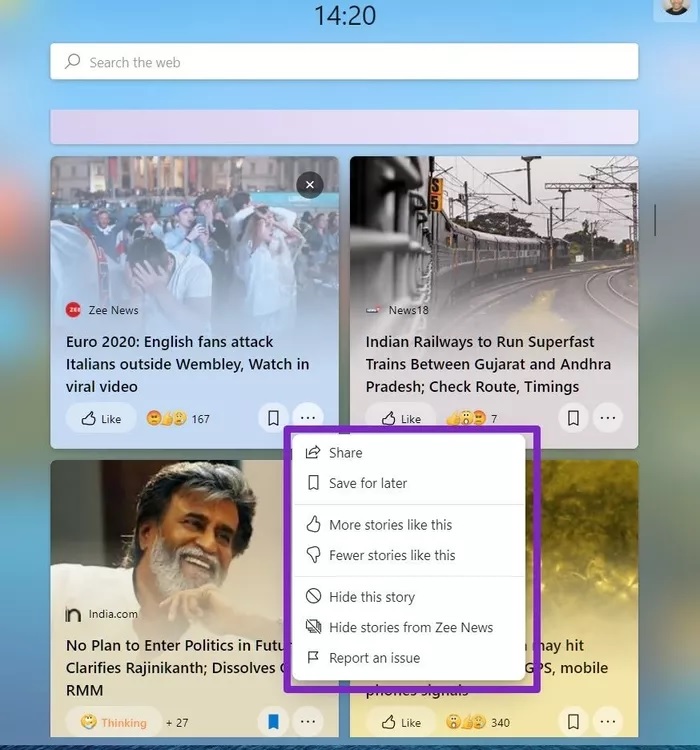Open more options for bottom-right yellow story
Image resolution: width=700 pixels, height=750 pixels.
coord(608,721)
